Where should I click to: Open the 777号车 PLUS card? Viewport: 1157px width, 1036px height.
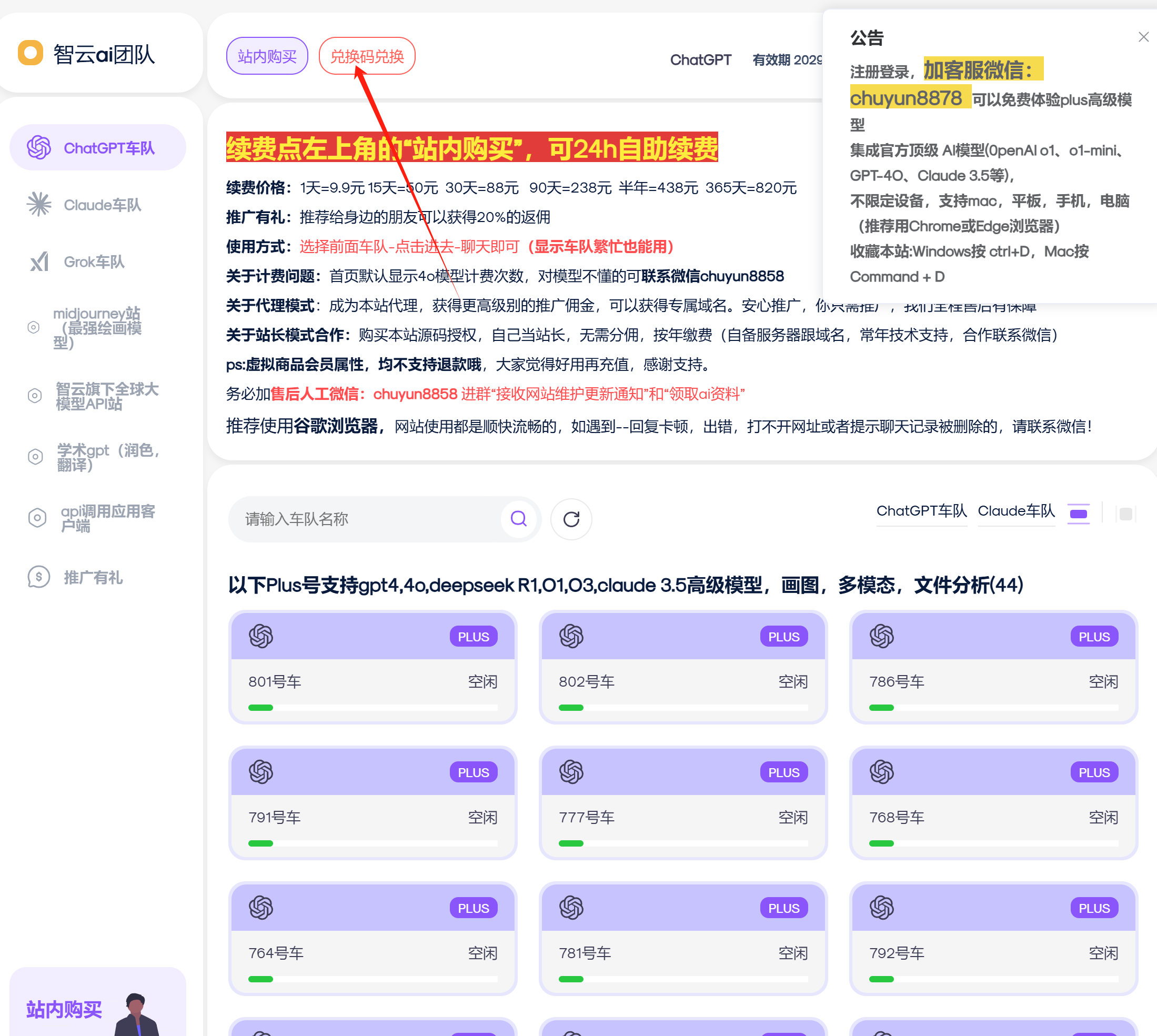(x=682, y=801)
